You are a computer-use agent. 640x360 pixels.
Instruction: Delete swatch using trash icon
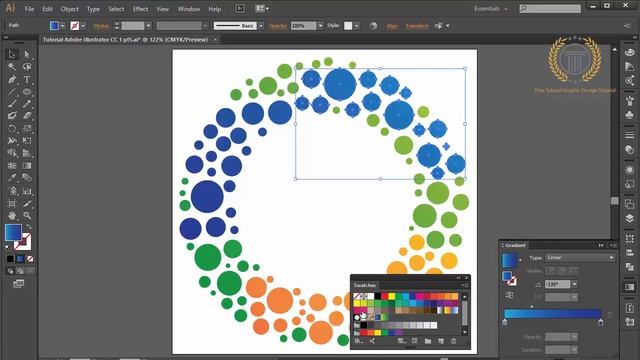[x=453, y=341]
